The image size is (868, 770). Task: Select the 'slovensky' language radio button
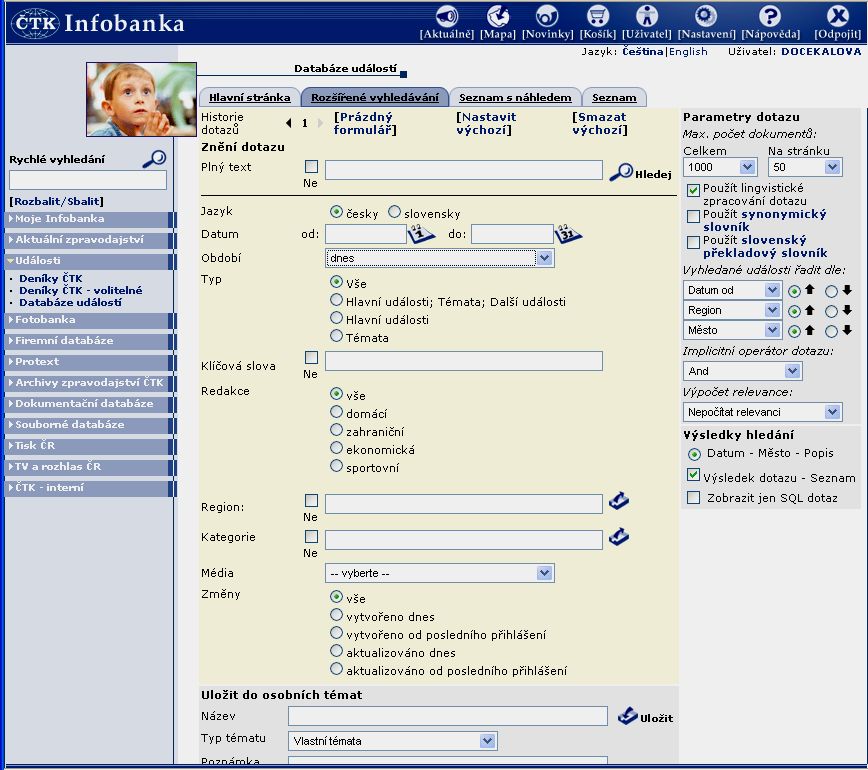(x=394, y=212)
